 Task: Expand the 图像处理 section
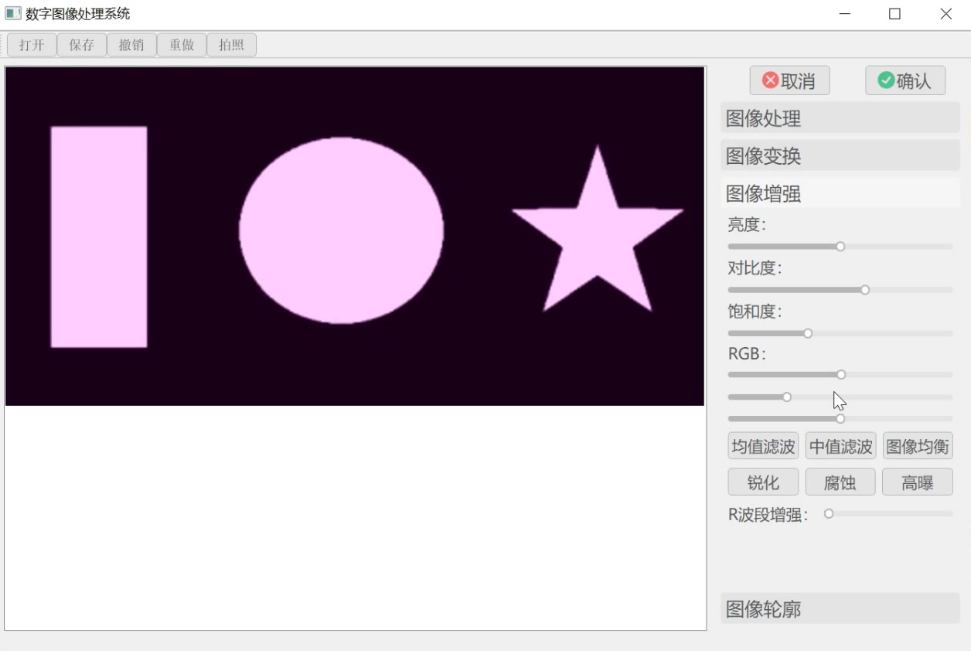pos(840,118)
